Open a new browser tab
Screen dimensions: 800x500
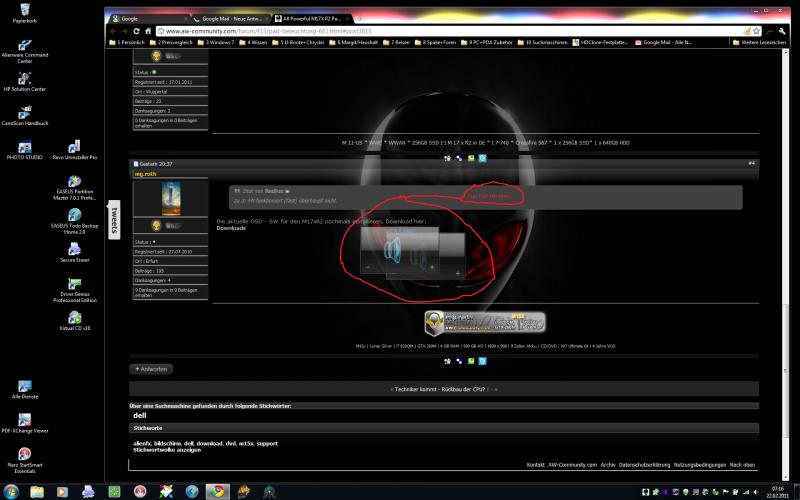click(359, 19)
